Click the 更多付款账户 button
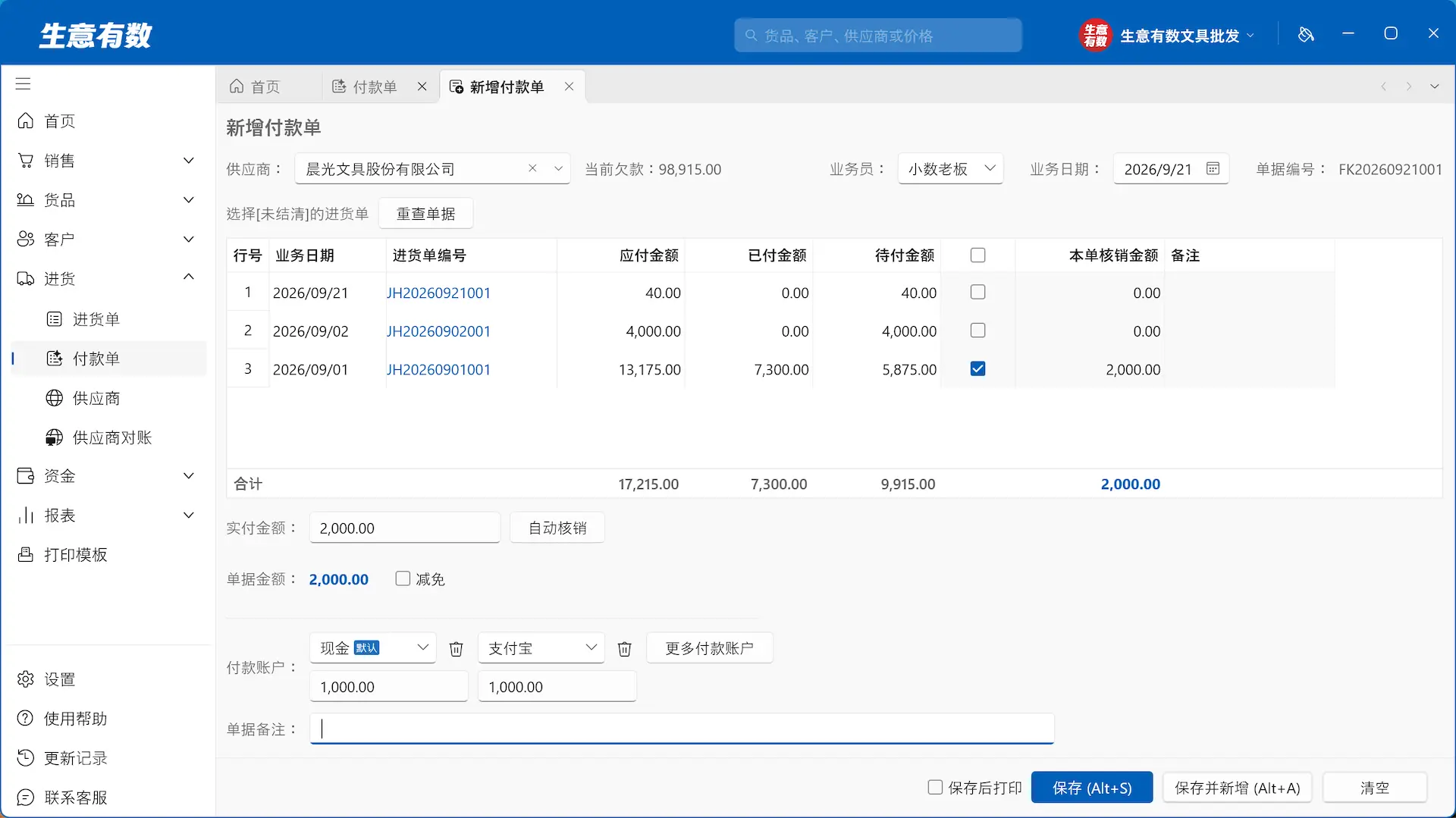The width and height of the screenshot is (1456, 818). pyautogui.click(x=710, y=649)
